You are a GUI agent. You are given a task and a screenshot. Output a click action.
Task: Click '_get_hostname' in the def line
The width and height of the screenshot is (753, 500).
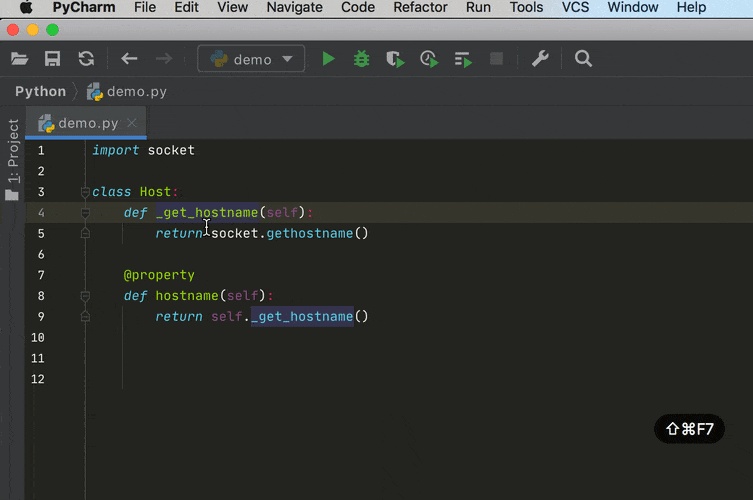point(207,213)
